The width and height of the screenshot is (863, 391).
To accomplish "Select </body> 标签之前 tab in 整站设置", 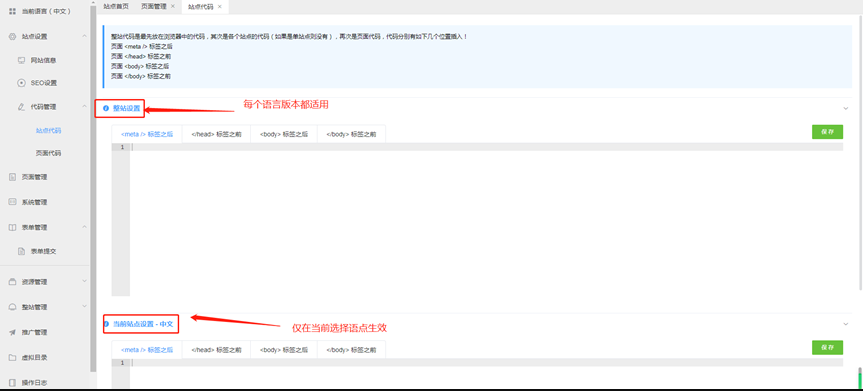I will [351, 134].
